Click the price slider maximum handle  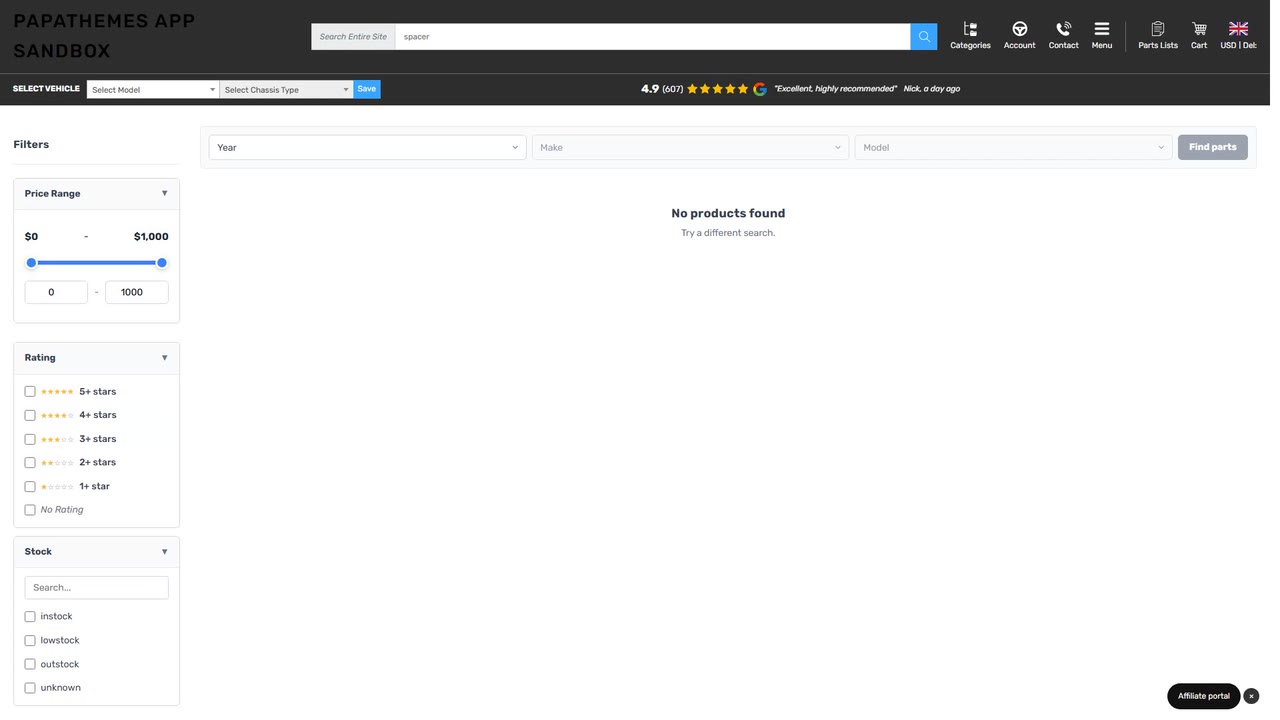[x=162, y=263]
